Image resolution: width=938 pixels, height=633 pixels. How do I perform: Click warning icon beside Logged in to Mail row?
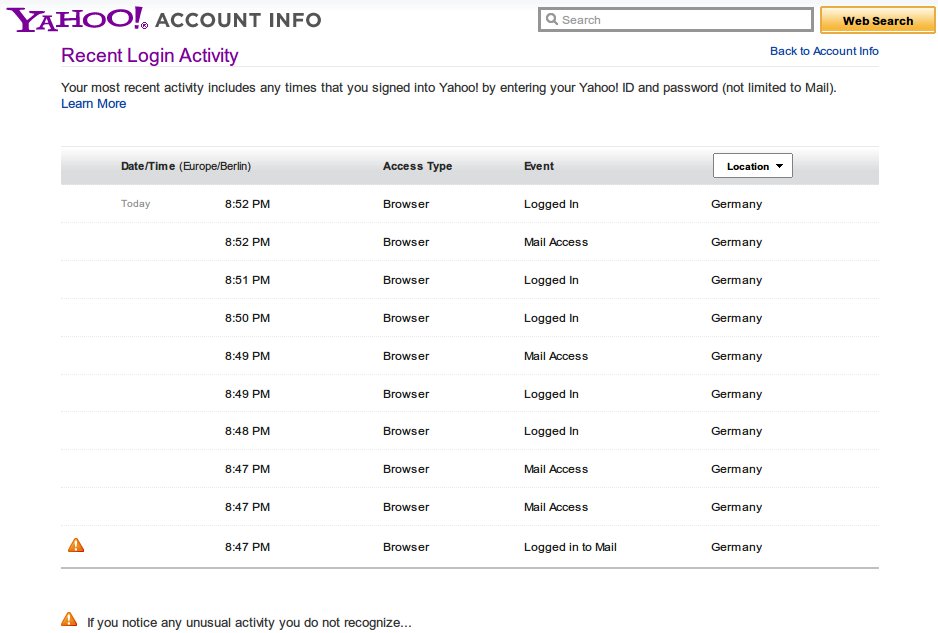click(76, 544)
